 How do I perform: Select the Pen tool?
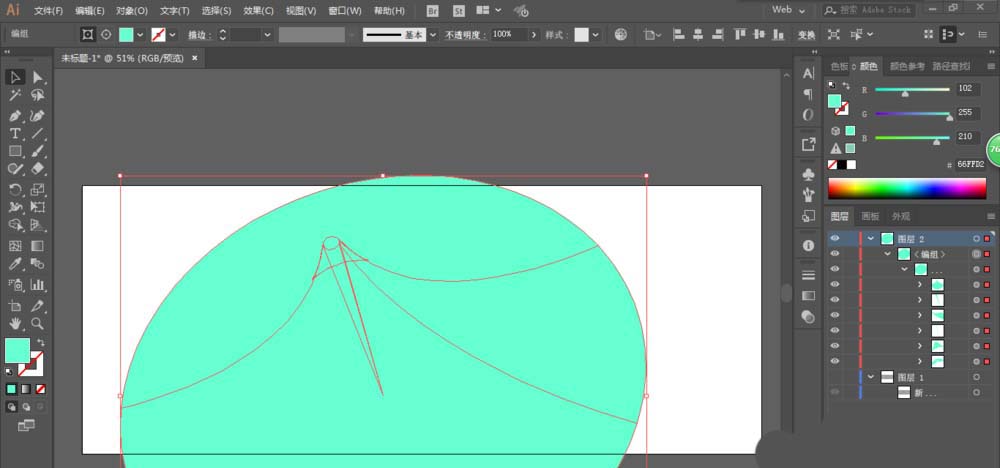click(x=15, y=116)
